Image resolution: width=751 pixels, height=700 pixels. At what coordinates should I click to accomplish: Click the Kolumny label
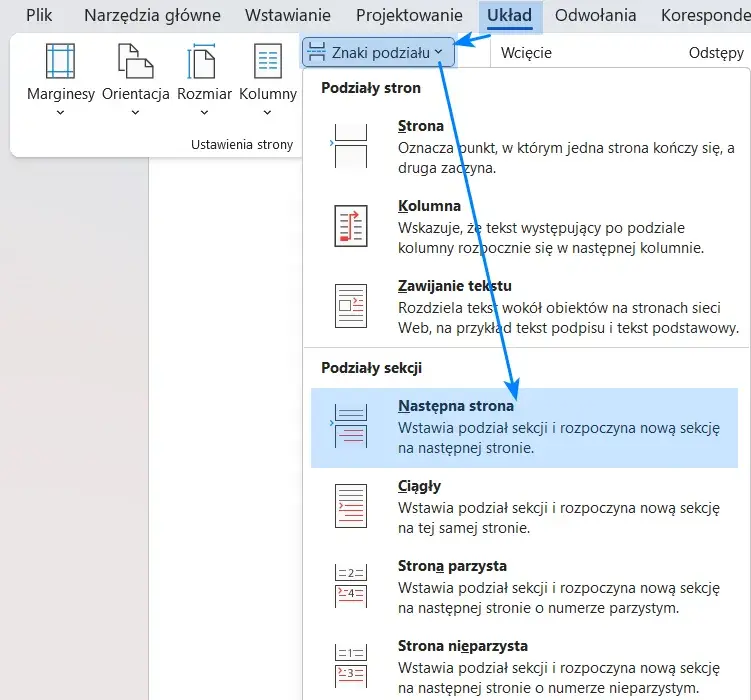point(268,94)
